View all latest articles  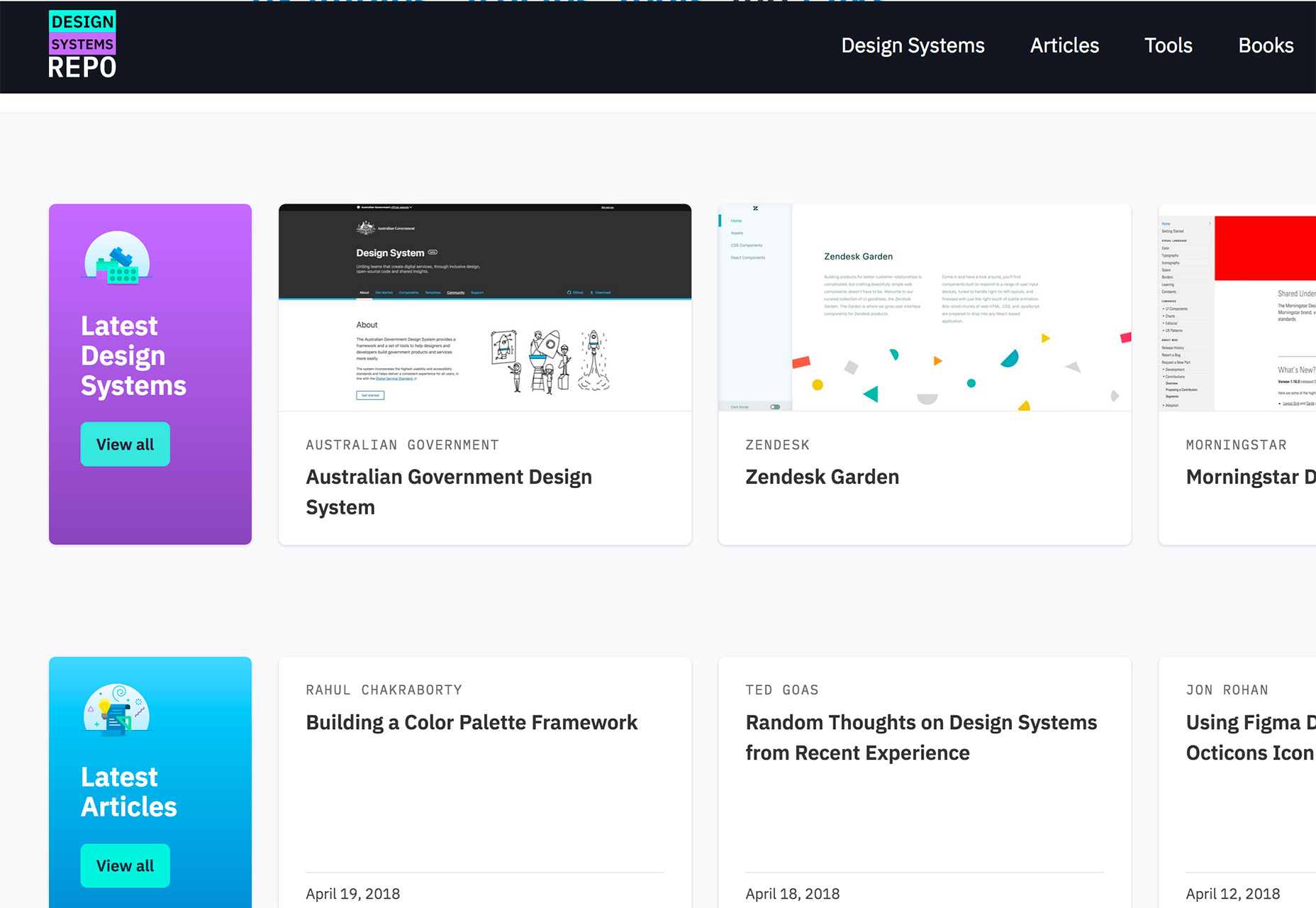[x=125, y=865]
